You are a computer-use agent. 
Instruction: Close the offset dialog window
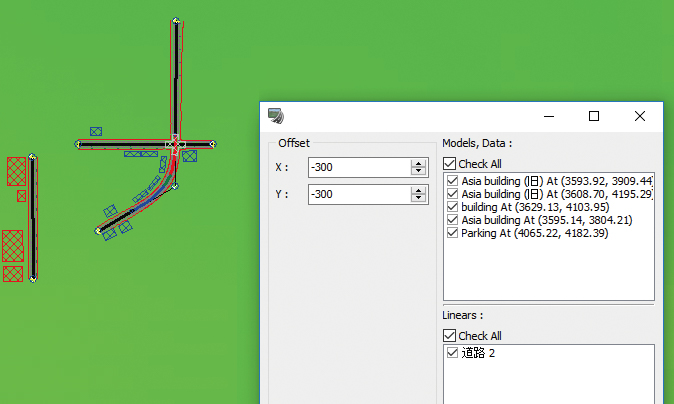click(640, 116)
